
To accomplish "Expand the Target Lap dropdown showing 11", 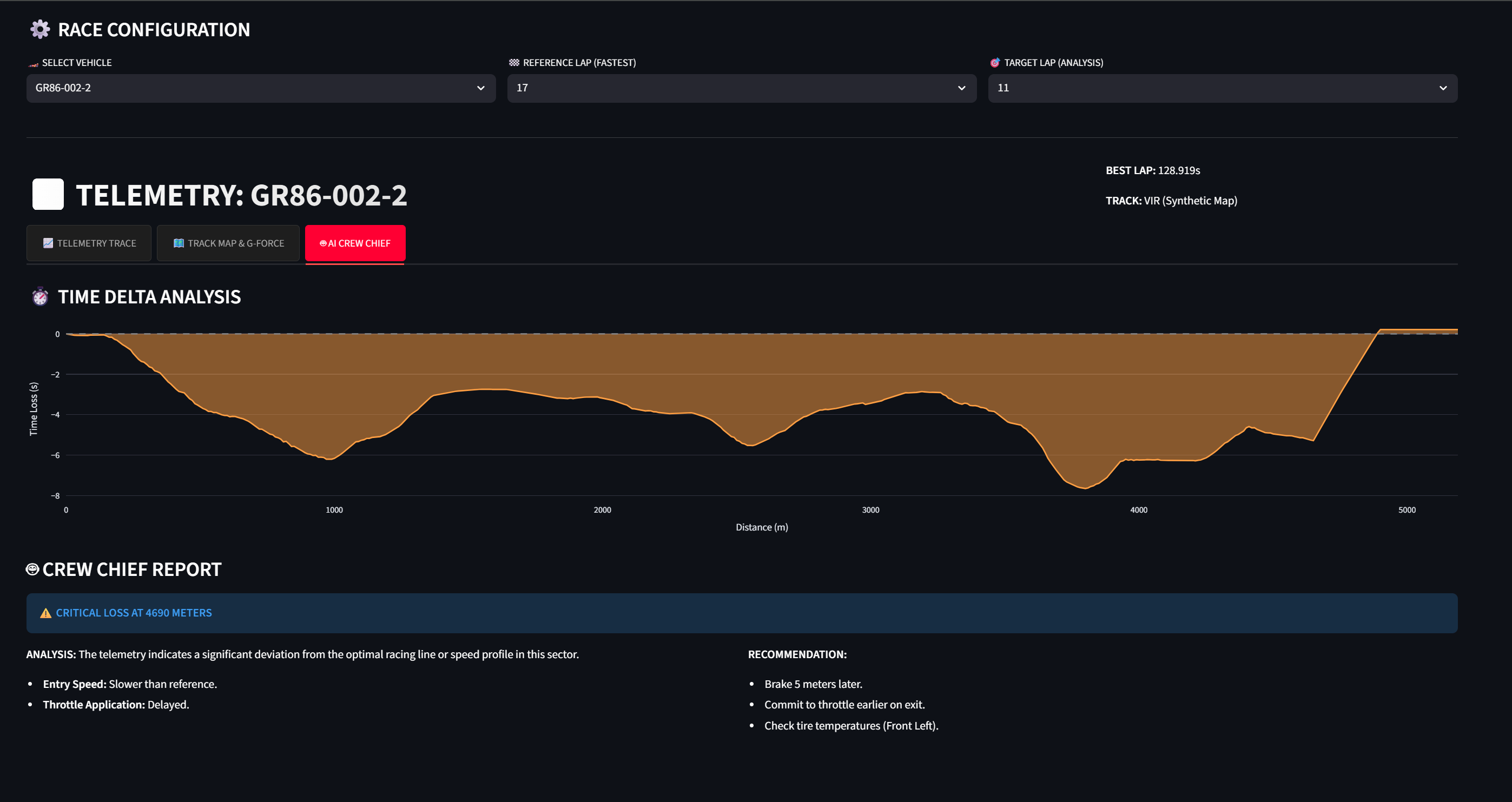I will 1222,88.
